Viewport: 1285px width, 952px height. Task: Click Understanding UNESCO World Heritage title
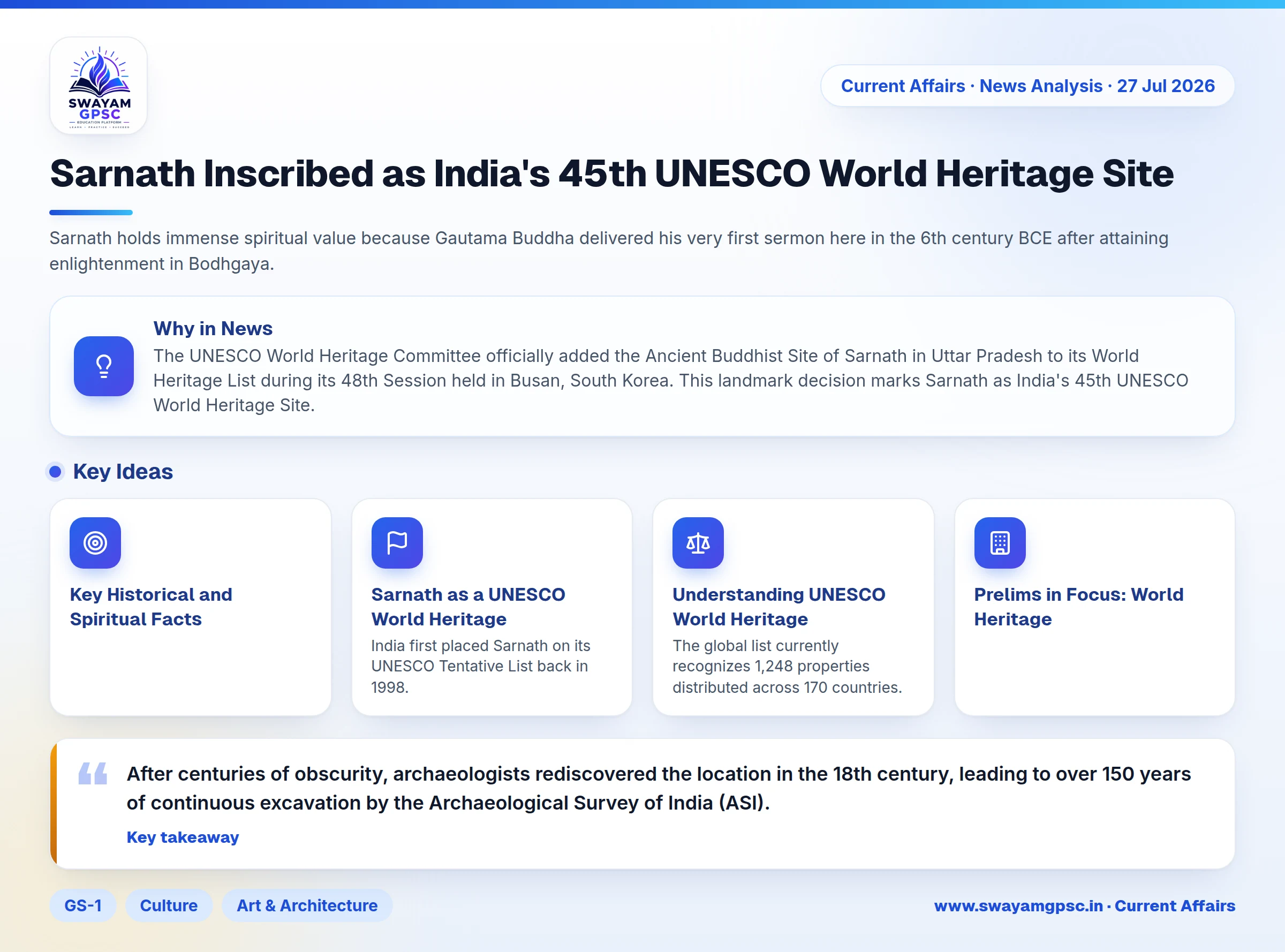tap(779, 607)
